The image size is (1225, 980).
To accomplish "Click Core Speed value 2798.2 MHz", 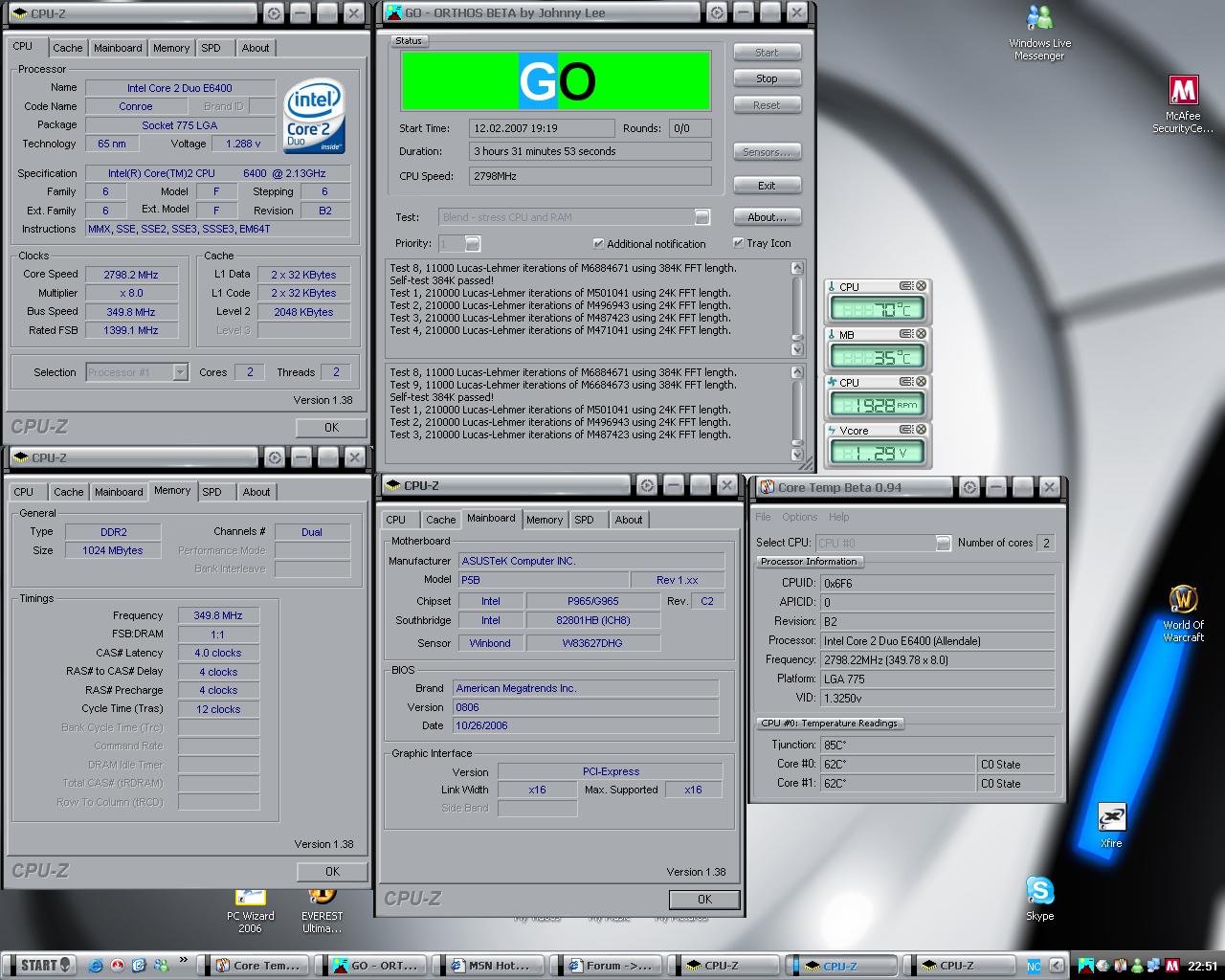I will pos(131,275).
